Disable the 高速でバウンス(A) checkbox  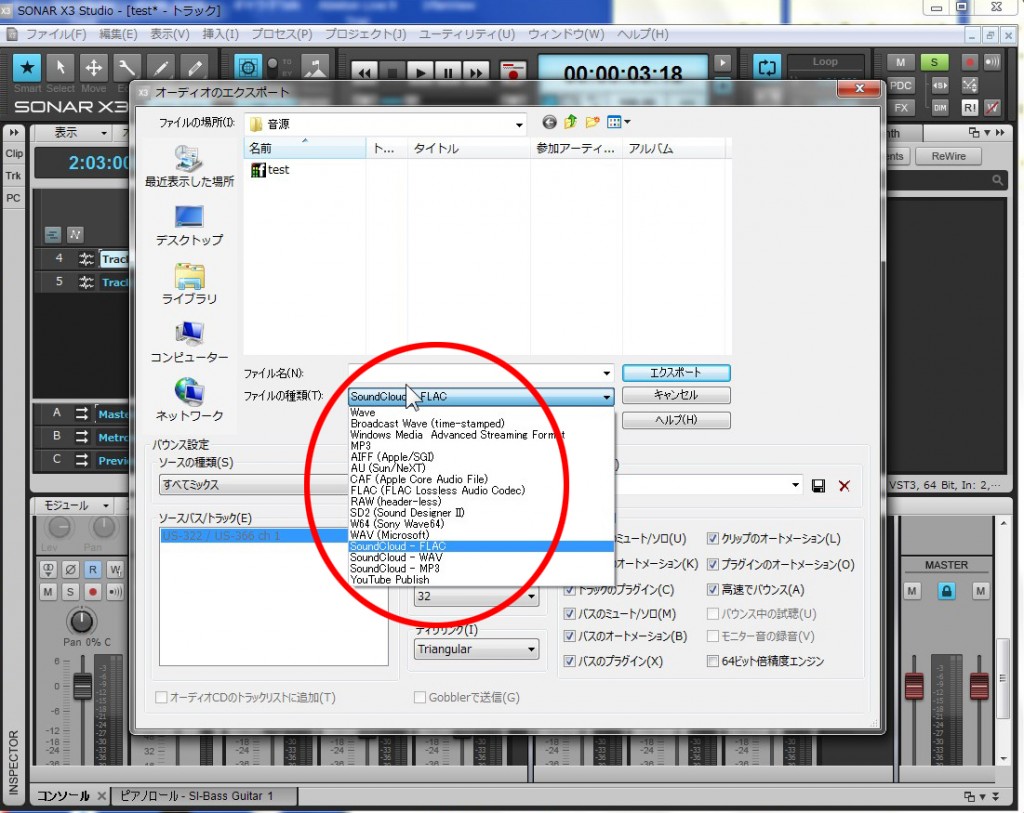tap(713, 590)
